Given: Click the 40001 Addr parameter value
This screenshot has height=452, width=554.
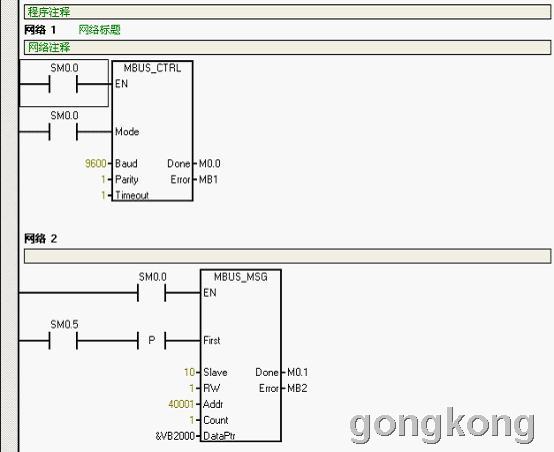Looking at the screenshot, I should [x=181, y=404].
